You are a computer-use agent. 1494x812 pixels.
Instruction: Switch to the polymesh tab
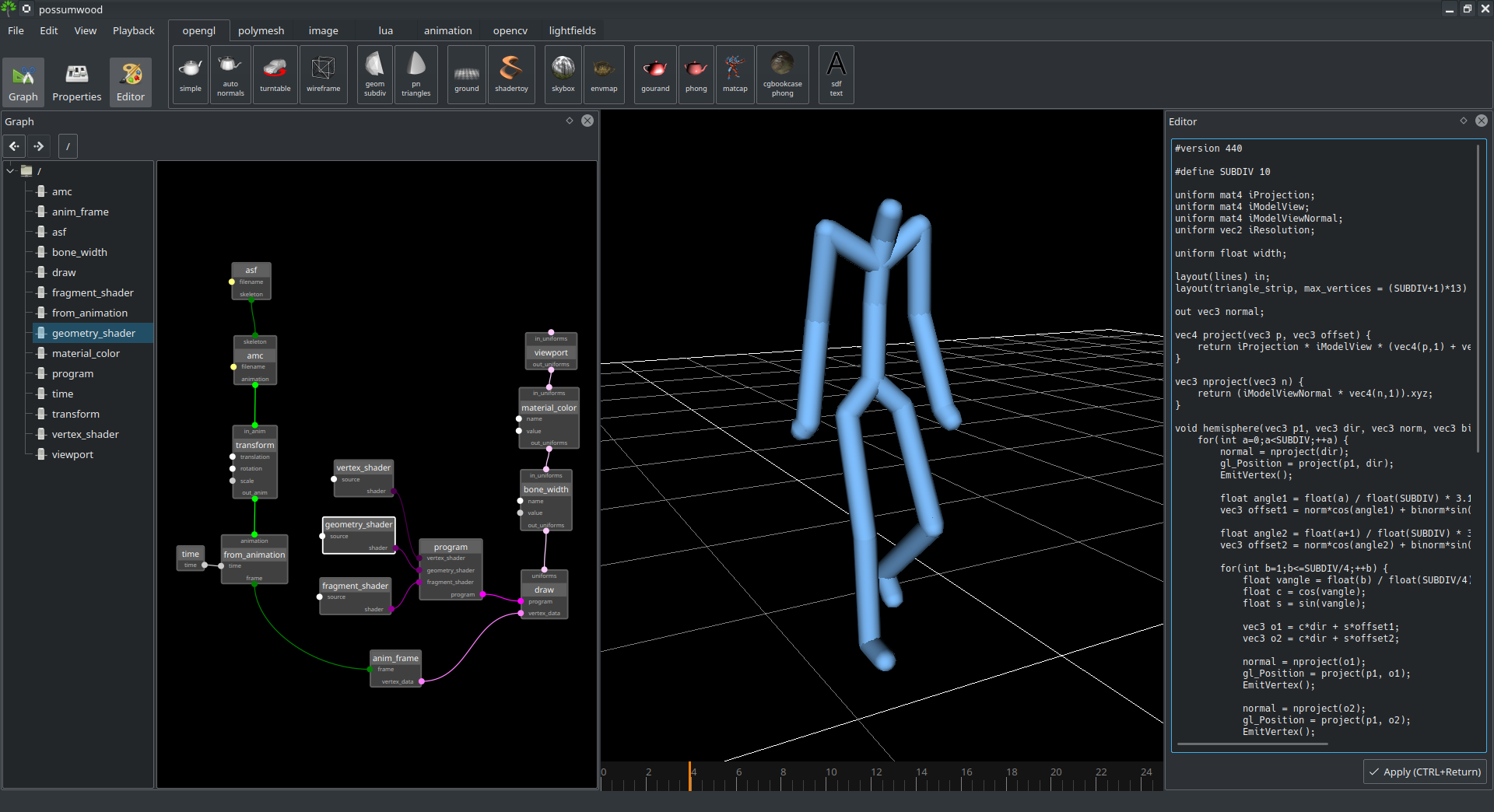pos(261,30)
